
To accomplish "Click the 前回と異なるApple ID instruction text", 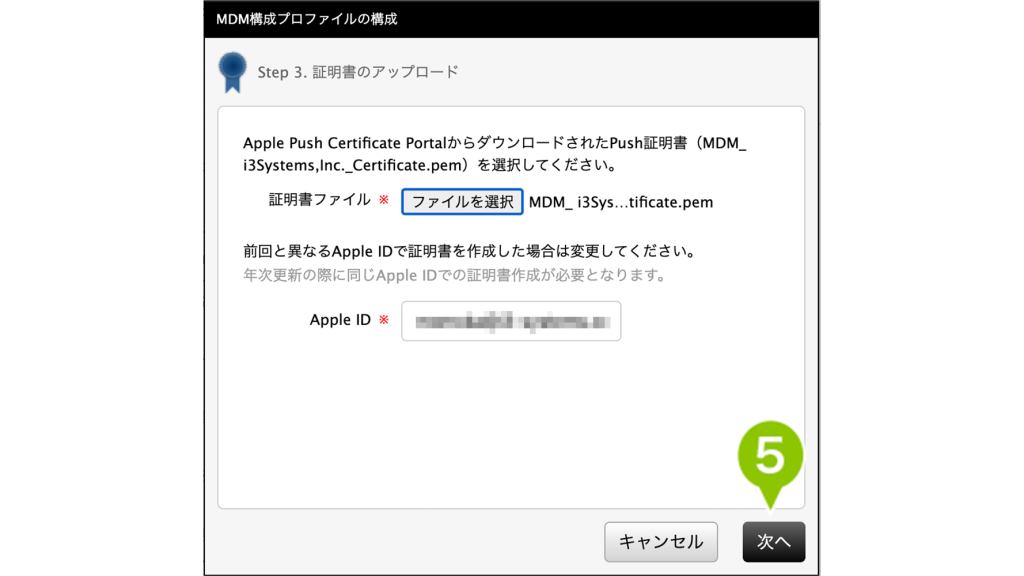I will pyautogui.click(x=470, y=251).
